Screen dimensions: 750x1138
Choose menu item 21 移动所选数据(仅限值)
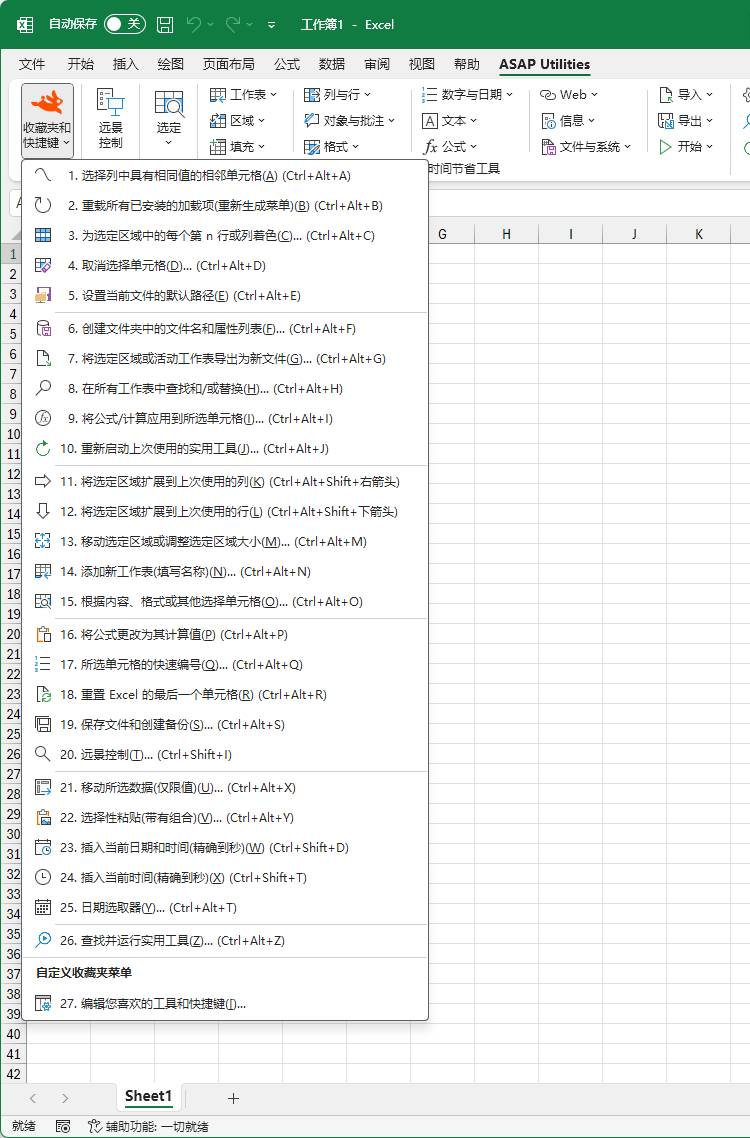(225, 787)
